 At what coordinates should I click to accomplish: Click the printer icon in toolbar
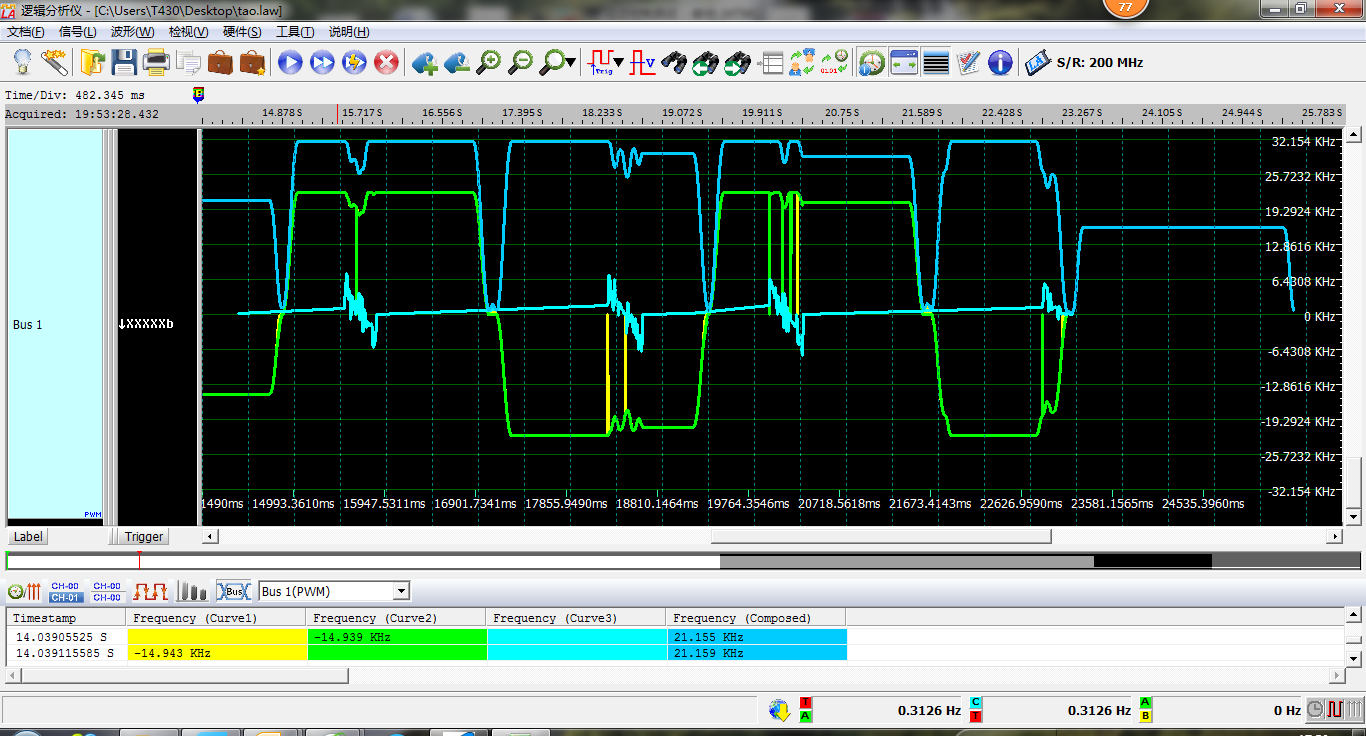(x=156, y=63)
